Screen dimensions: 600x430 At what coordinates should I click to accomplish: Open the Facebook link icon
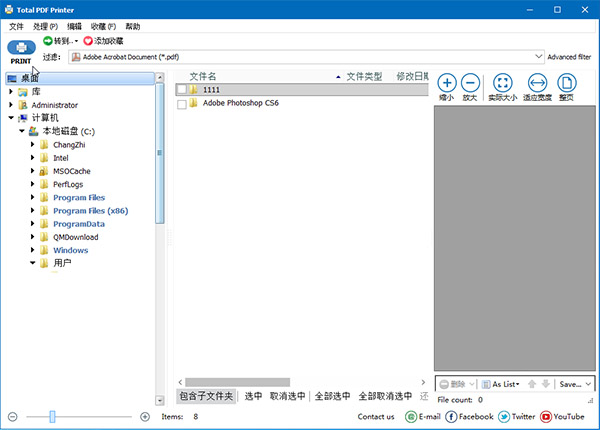(x=451, y=416)
